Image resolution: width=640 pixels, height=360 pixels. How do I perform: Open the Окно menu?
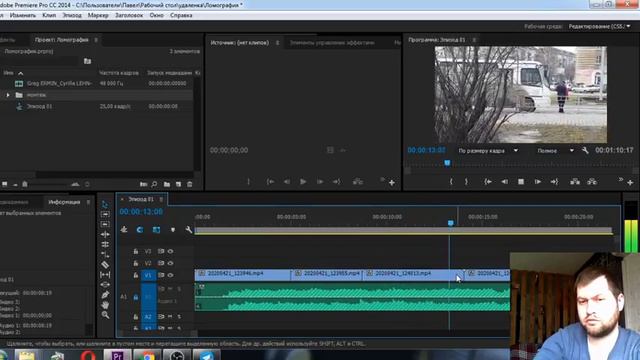point(156,15)
